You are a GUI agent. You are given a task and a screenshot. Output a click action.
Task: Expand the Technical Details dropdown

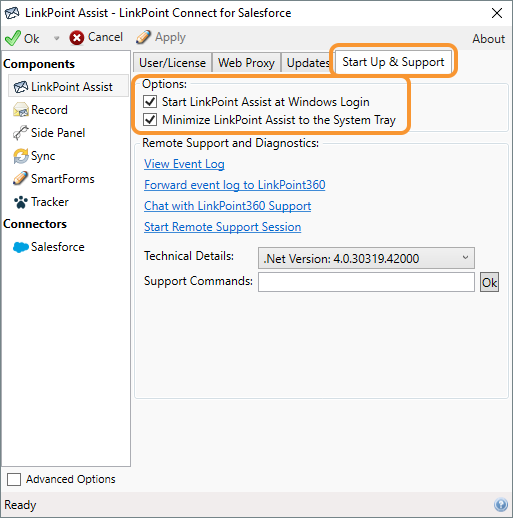click(x=366, y=258)
